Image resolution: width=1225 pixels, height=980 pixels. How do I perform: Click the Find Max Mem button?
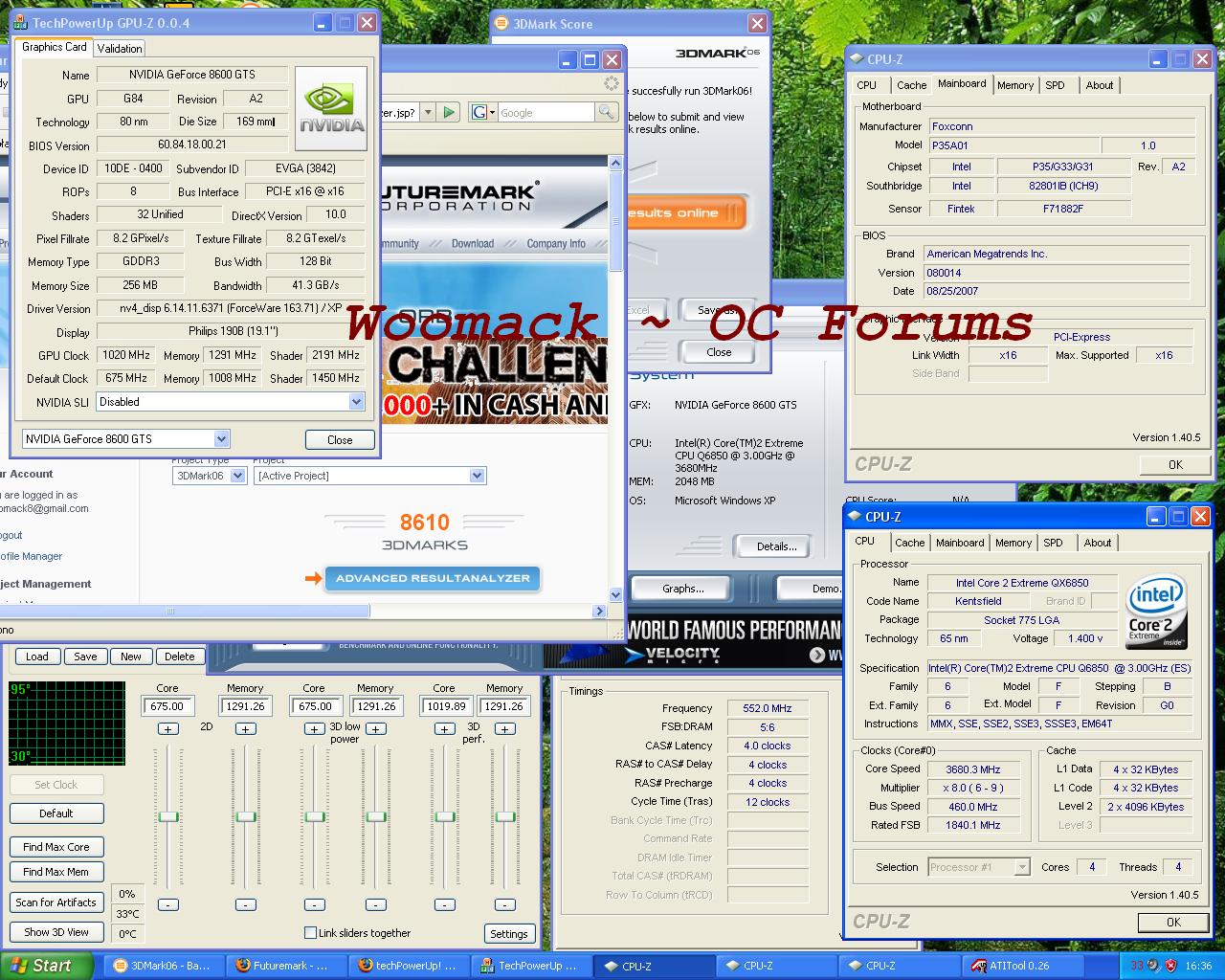(x=56, y=872)
